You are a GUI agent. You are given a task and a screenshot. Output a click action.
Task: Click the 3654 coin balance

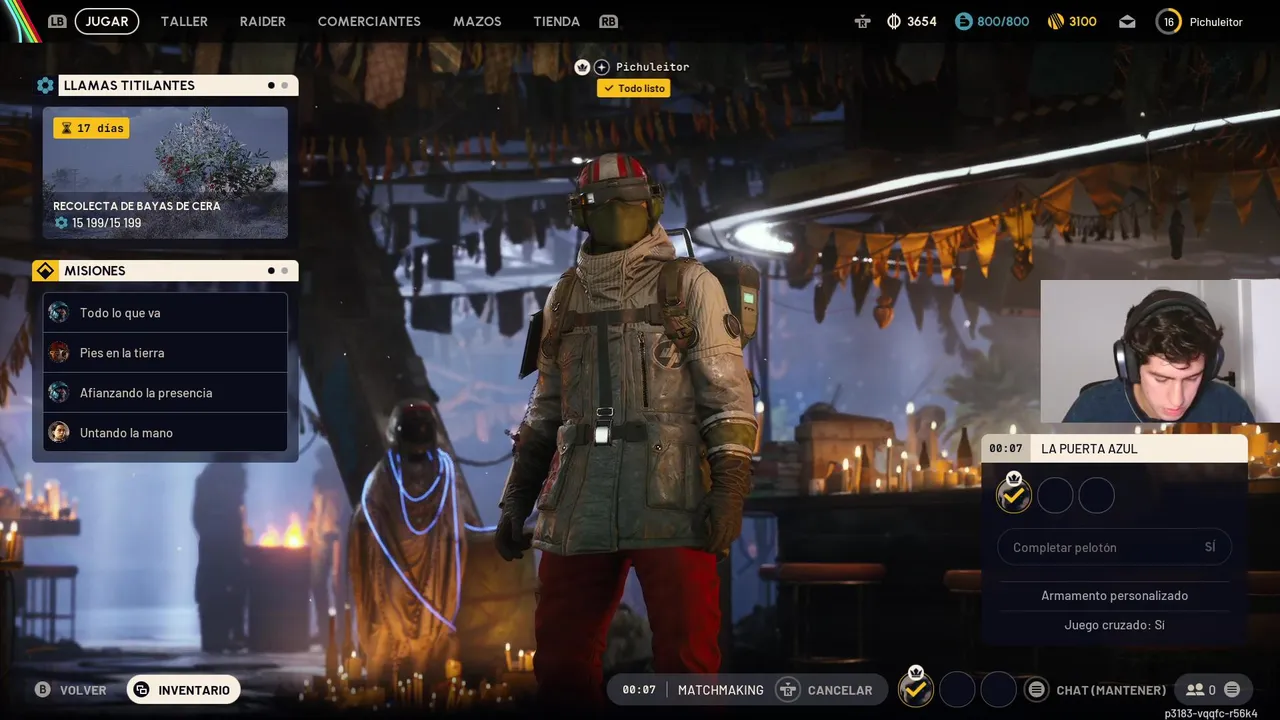click(921, 21)
